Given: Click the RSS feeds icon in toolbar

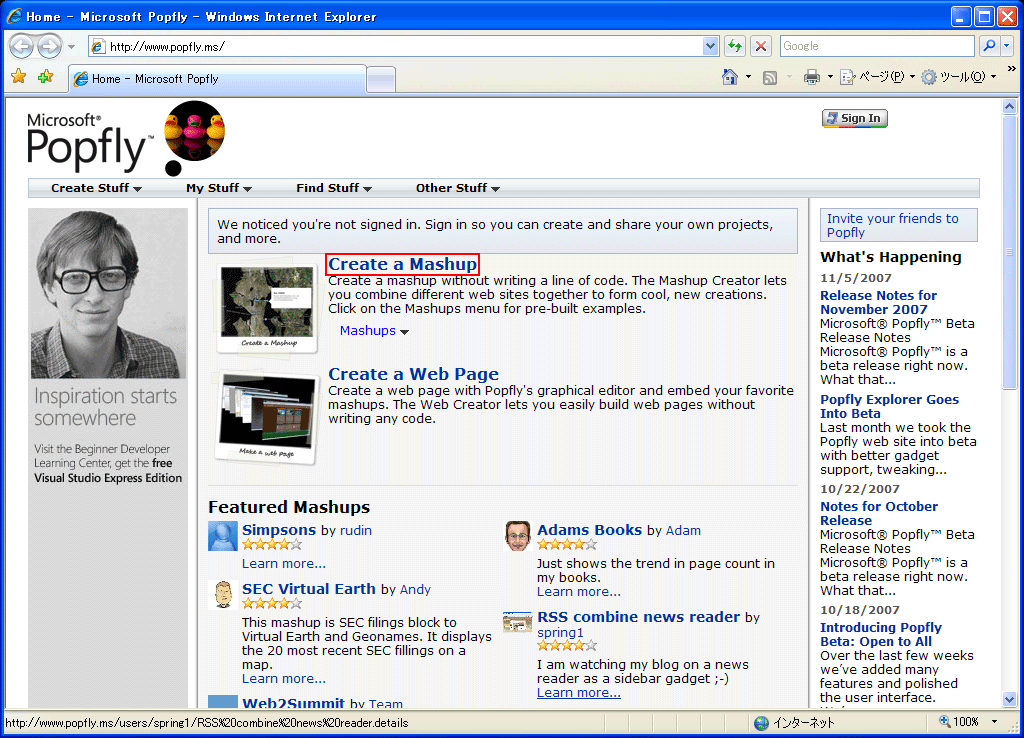Looking at the screenshot, I should [x=771, y=78].
